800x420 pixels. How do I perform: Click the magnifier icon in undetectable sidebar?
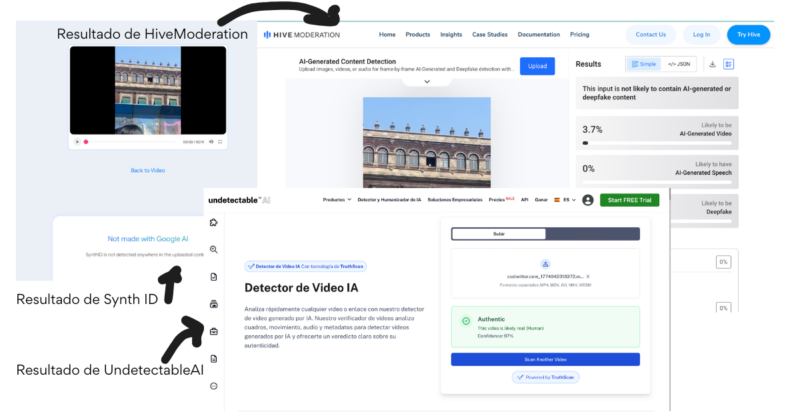[214, 250]
